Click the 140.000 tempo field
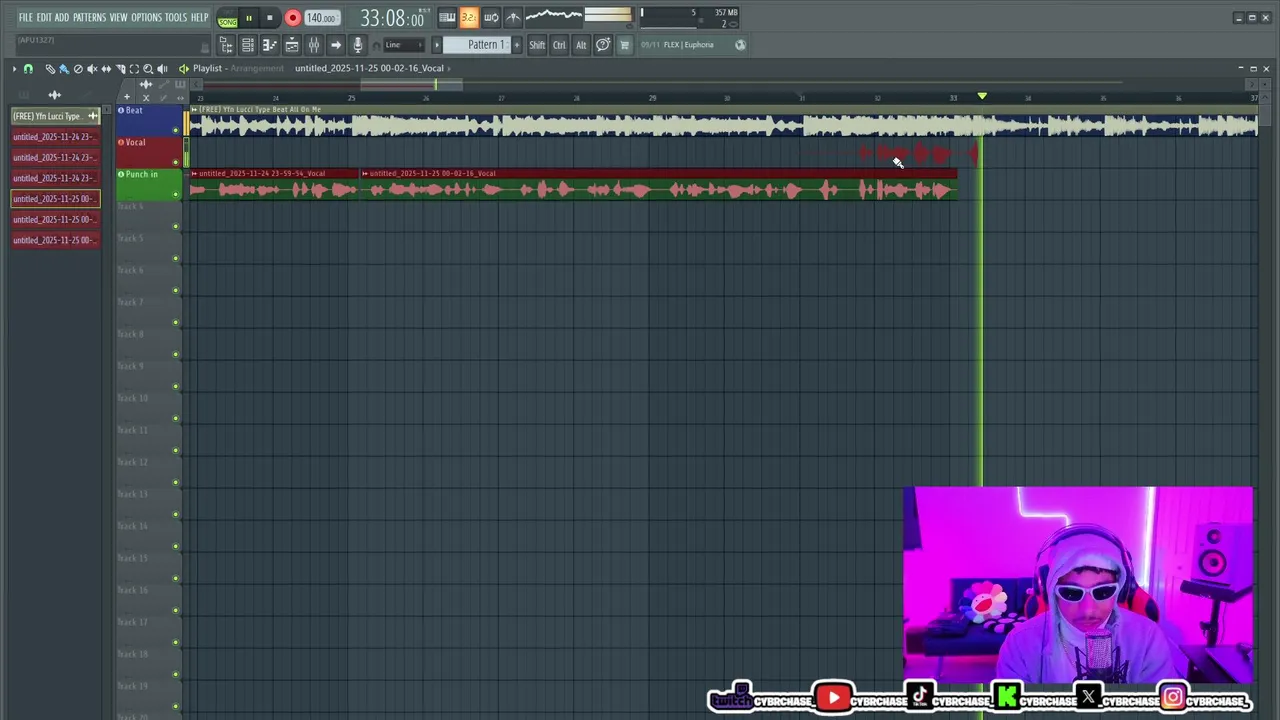The height and width of the screenshot is (720, 1280). [x=321, y=18]
